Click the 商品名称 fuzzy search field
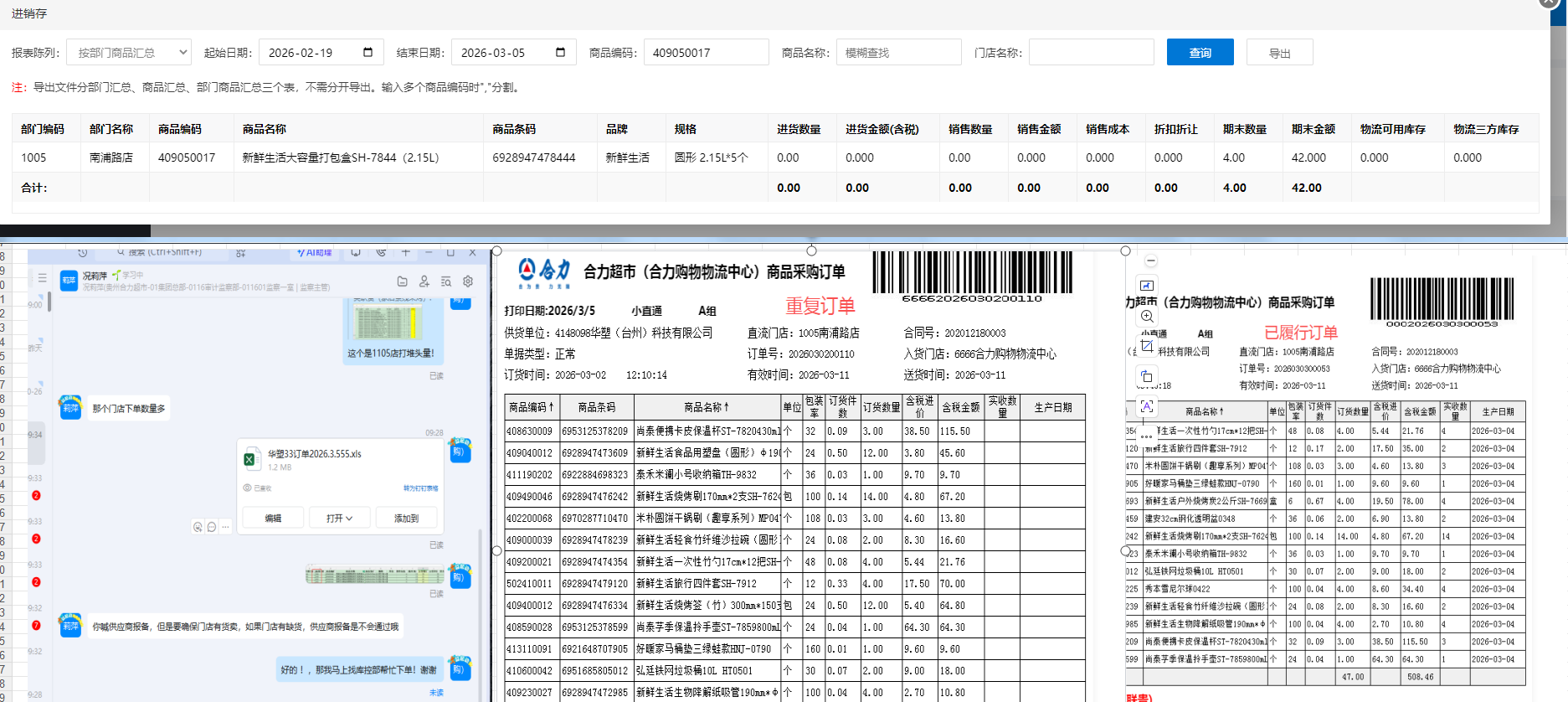The height and width of the screenshot is (702, 1568). (898, 53)
